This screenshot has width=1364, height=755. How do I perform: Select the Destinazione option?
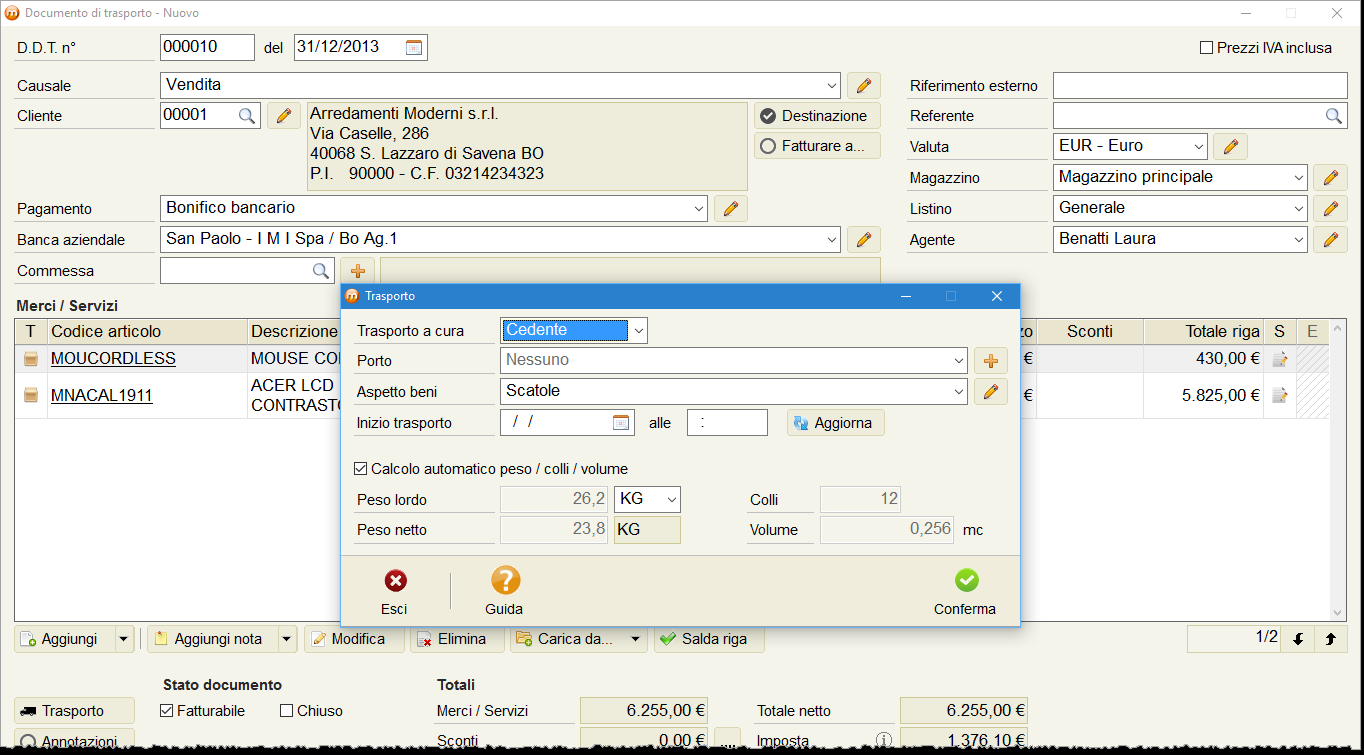pyautogui.click(x=817, y=116)
